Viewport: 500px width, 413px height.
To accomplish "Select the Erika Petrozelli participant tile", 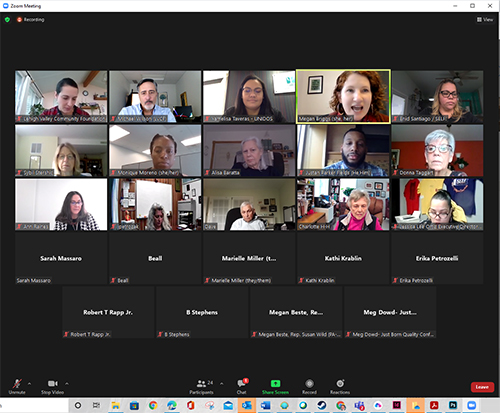I will click(x=437, y=258).
